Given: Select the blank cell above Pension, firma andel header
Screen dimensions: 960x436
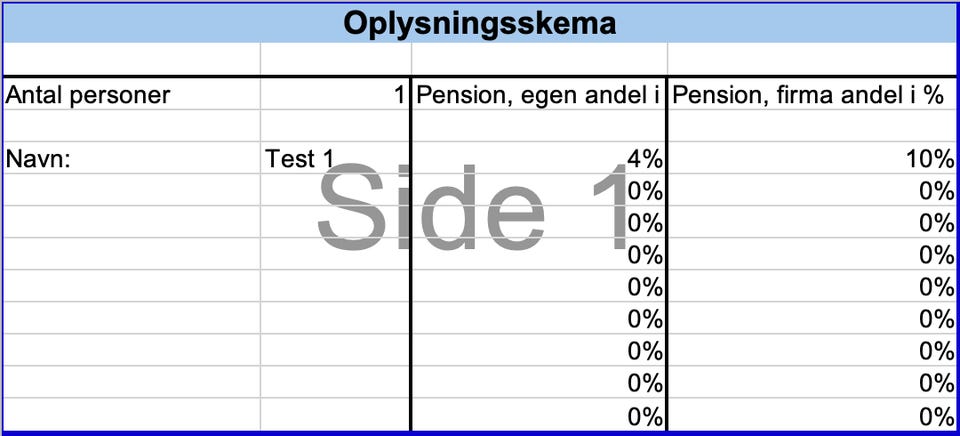Looking at the screenshot, I should (812, 59).
